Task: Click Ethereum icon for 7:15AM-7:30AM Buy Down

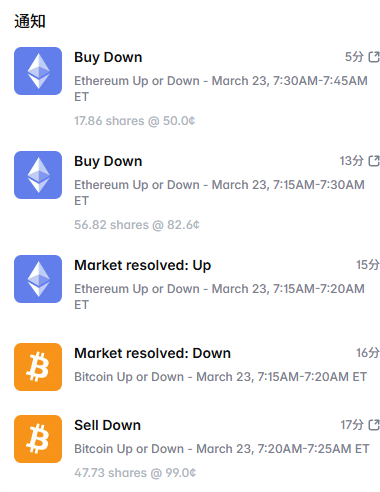Action: (38, 175)
